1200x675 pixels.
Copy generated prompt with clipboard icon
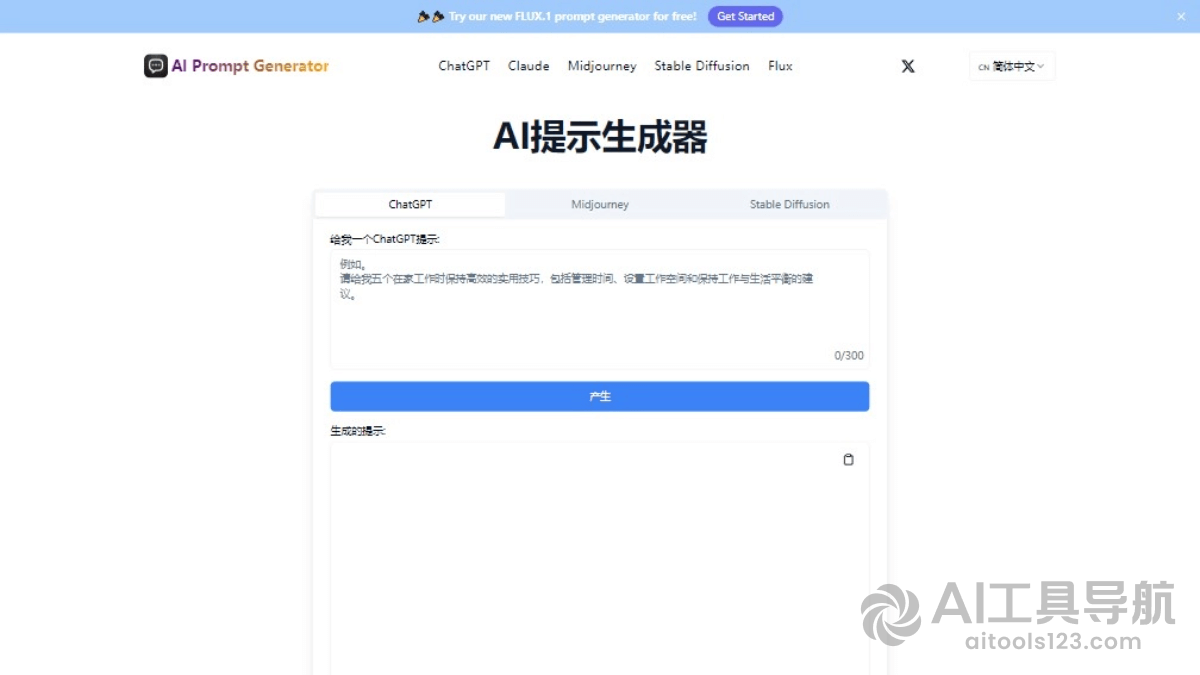[x=849, y=460]
